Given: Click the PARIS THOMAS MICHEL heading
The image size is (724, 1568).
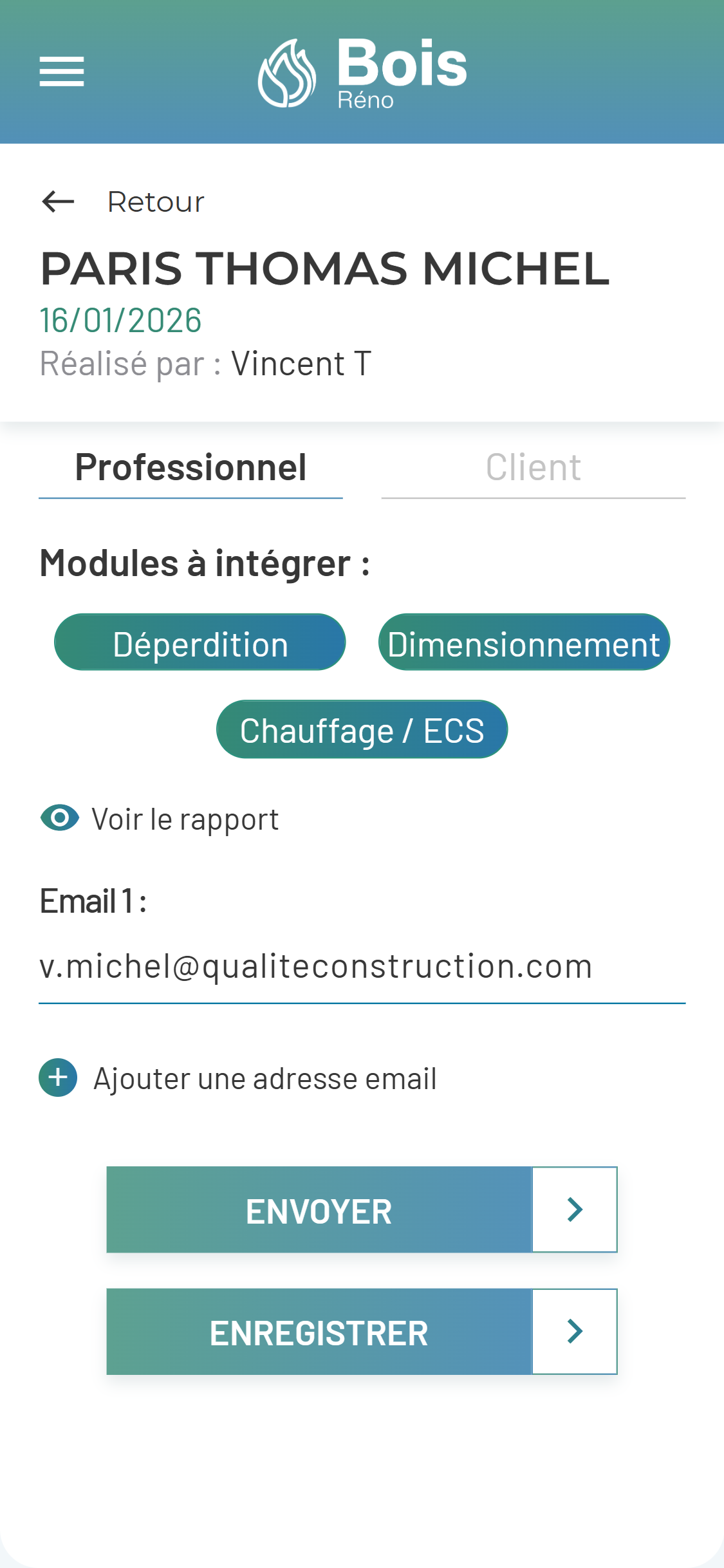Looking at the screenshot, I should 325,268.
